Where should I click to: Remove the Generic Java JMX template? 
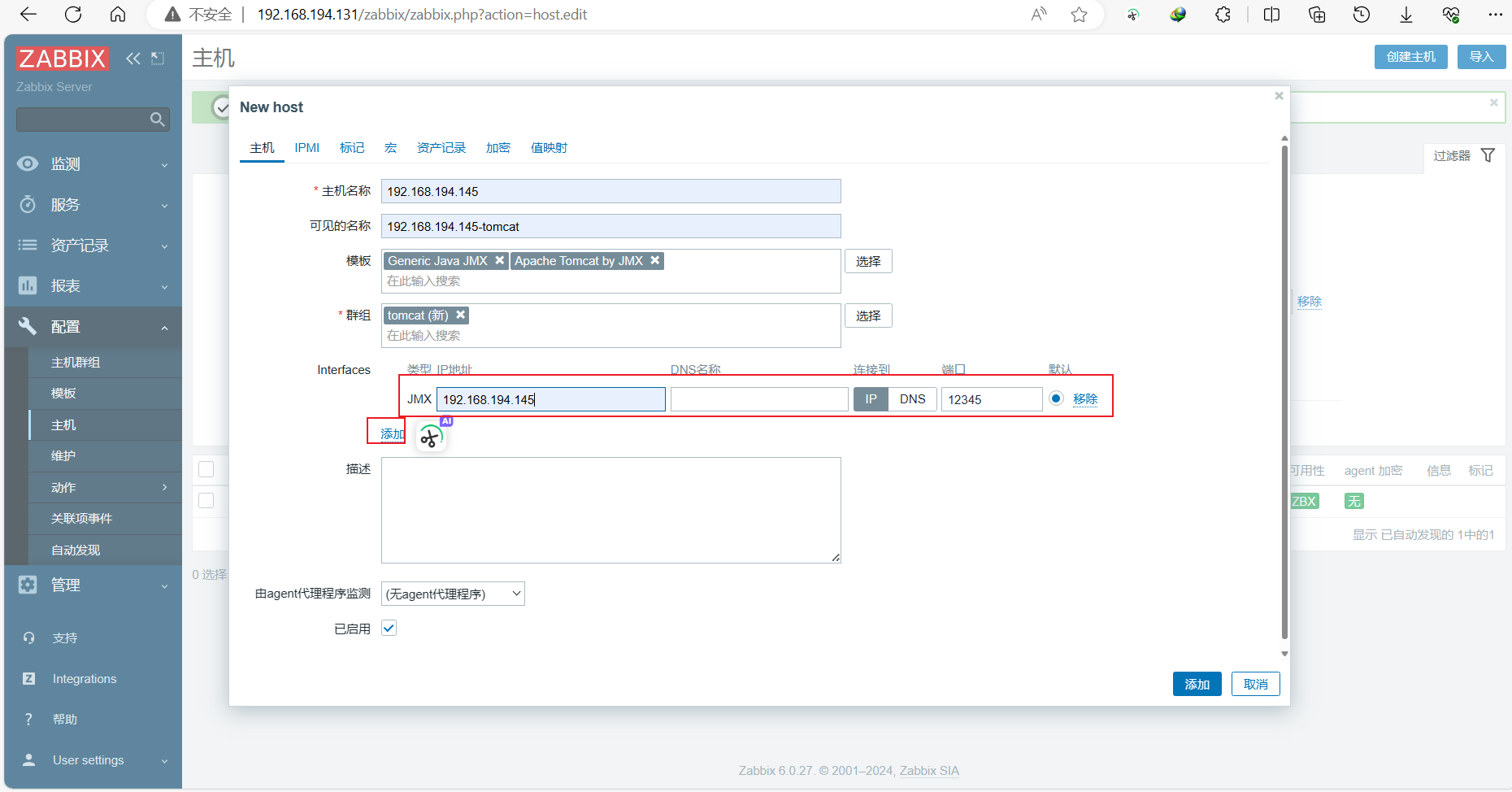[500, 261]
